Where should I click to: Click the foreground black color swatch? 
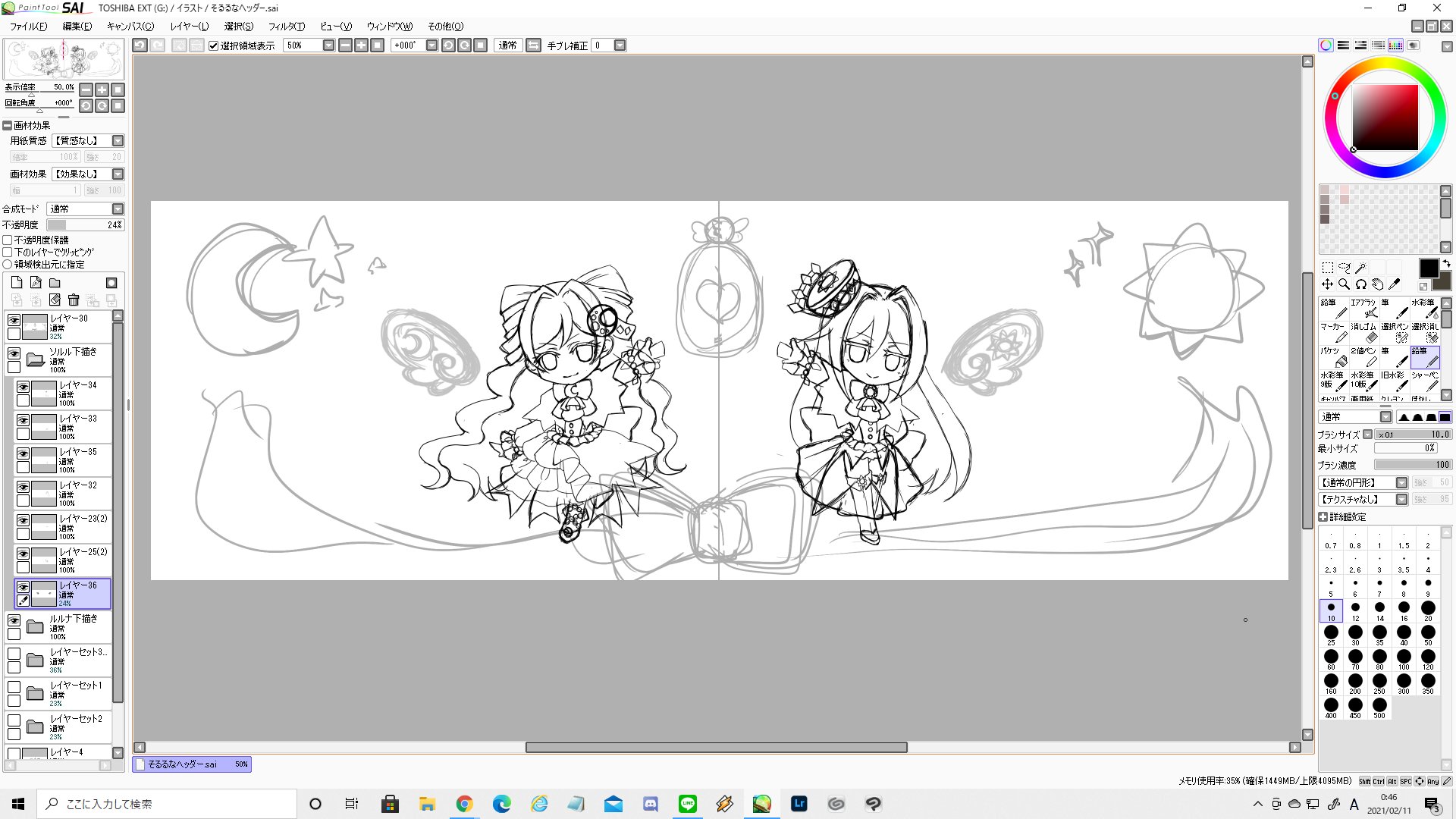[1428, 268]
